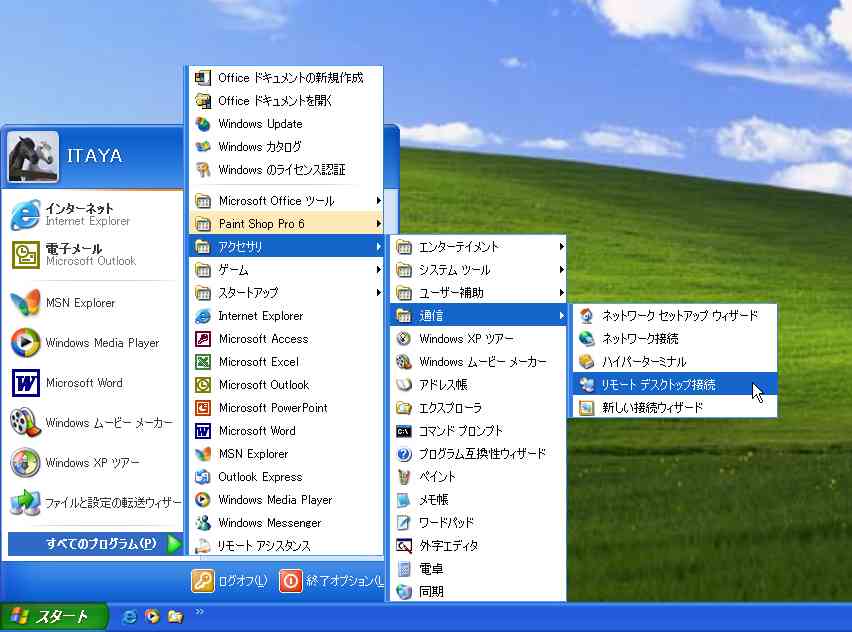This screenshot has height=632, width=852.
Task: Click the すべてのプログラム(P) button
Action: coord(96,543)
